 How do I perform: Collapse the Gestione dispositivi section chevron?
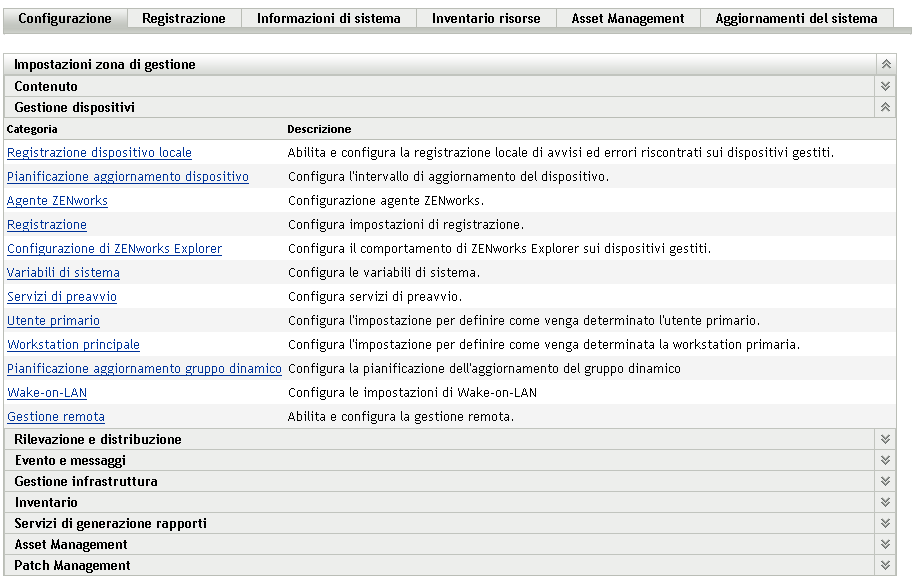pos(885,107)
